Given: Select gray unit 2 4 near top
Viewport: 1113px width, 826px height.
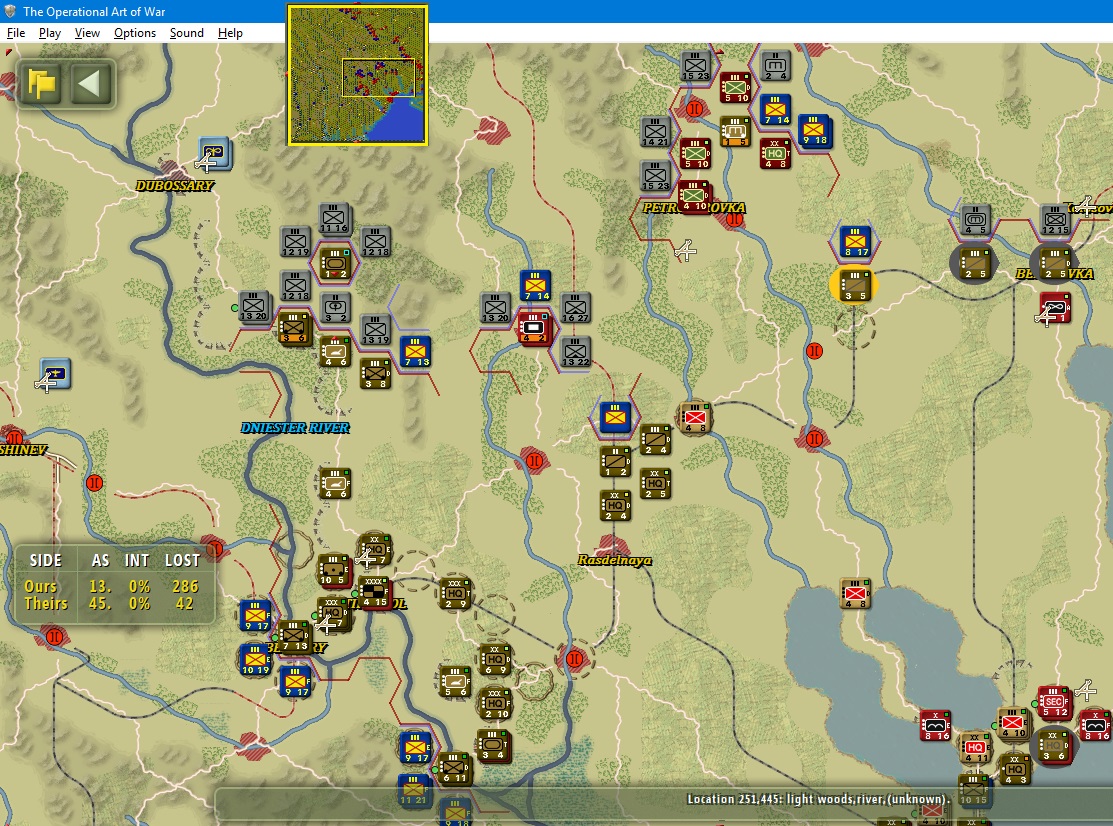Looking at the screenshot, I should point(775,66).
